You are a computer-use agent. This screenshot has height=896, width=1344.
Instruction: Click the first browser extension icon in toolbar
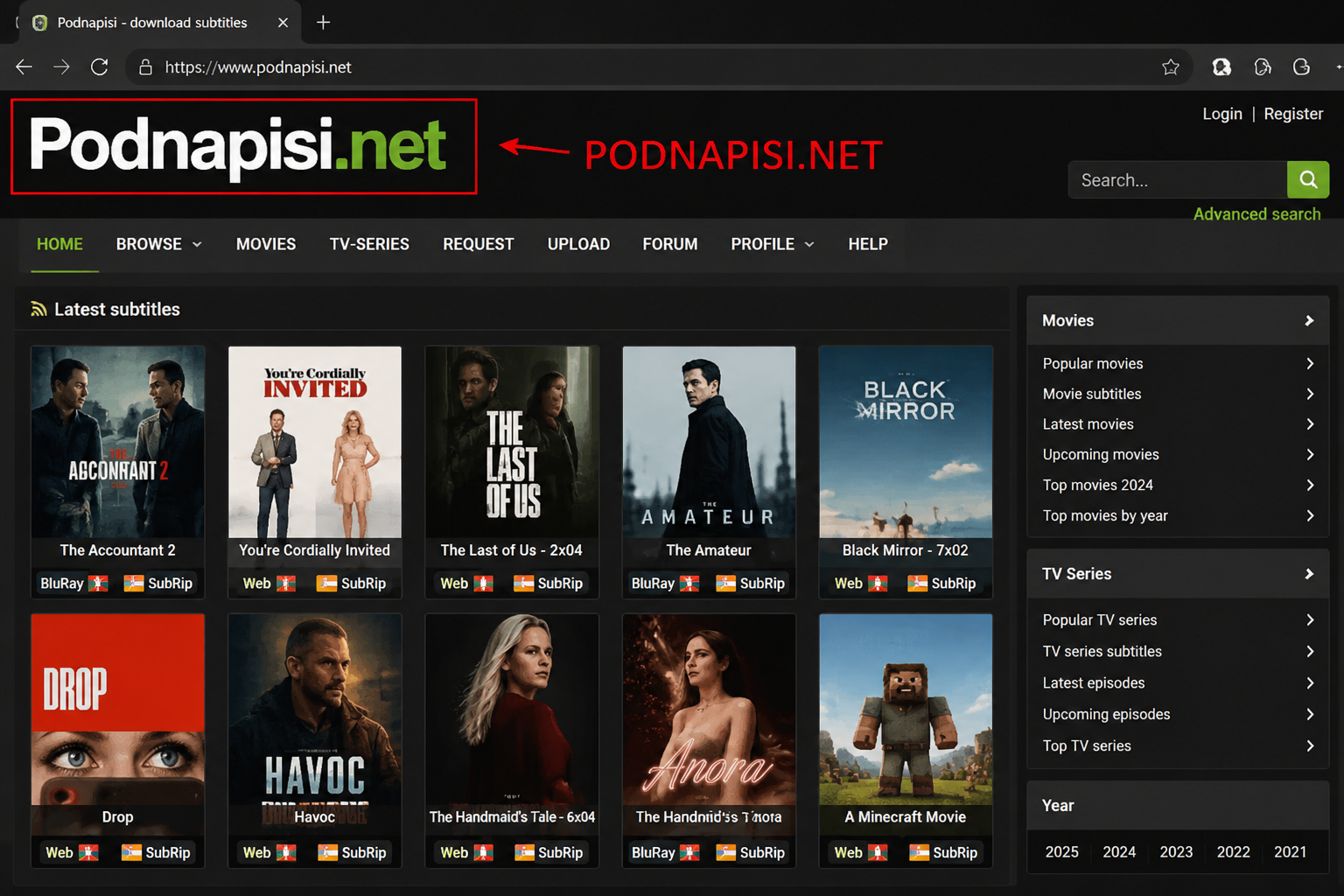tap(1221, 67)
